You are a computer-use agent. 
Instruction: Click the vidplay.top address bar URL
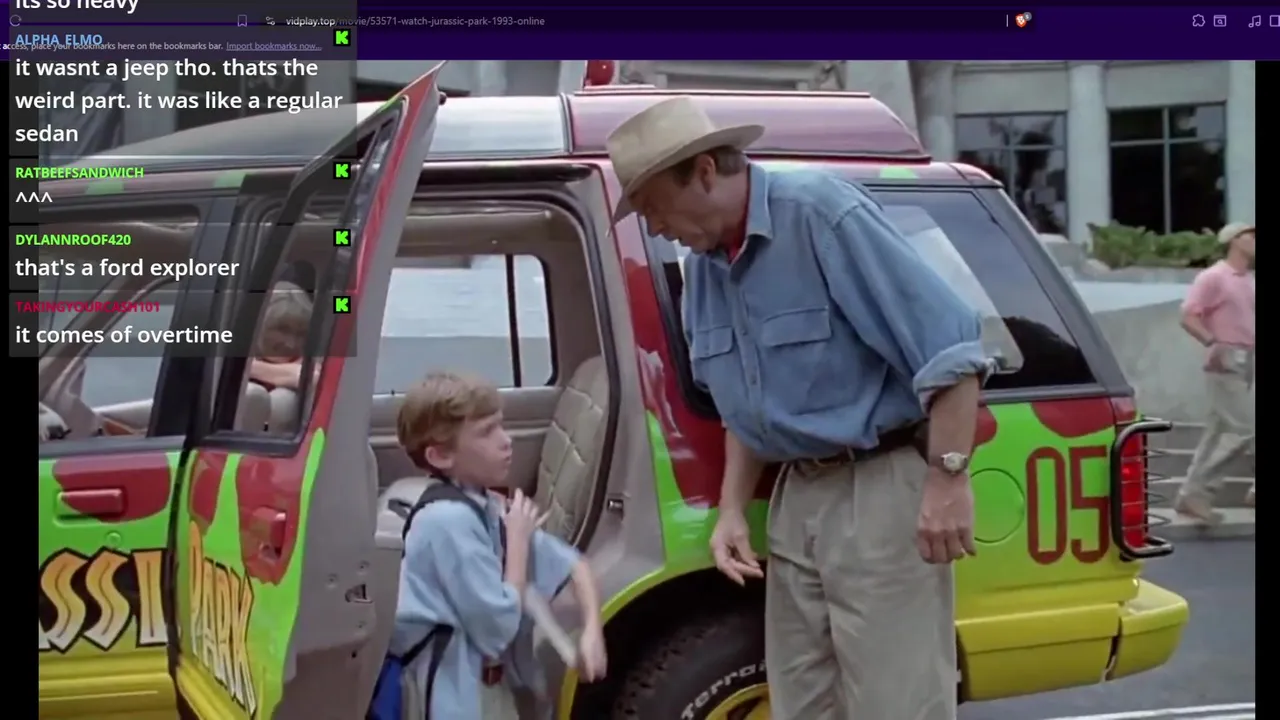415,21
